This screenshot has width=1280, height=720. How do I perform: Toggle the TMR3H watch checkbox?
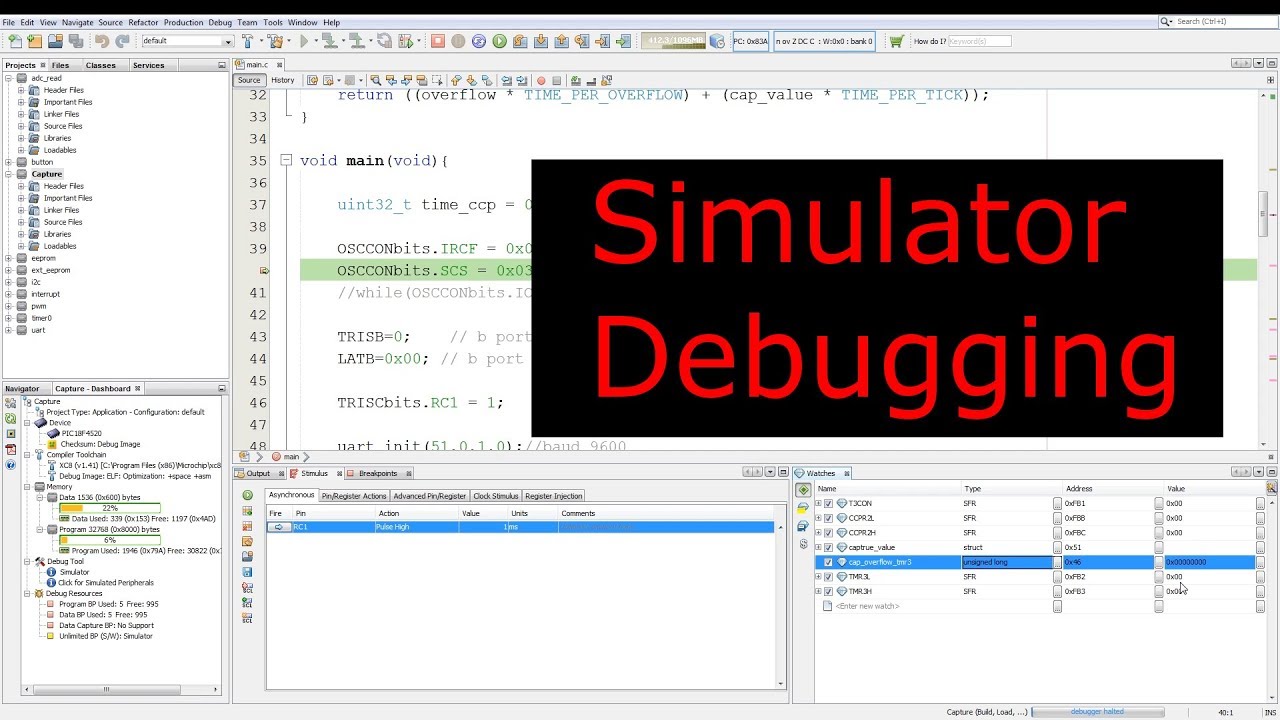coord(828,592)
